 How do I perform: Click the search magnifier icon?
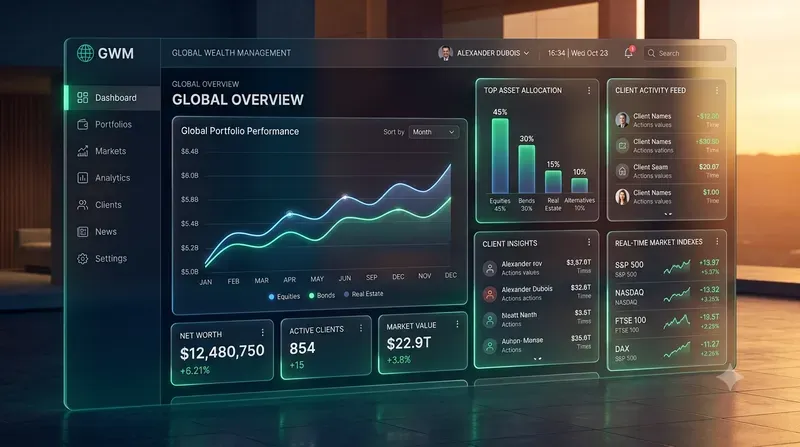tap(651, 53)
